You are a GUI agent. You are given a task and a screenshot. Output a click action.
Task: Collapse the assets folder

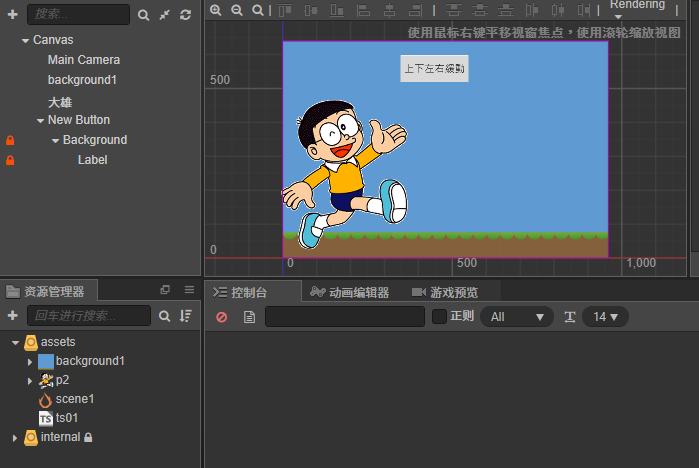tap(15, 342)
